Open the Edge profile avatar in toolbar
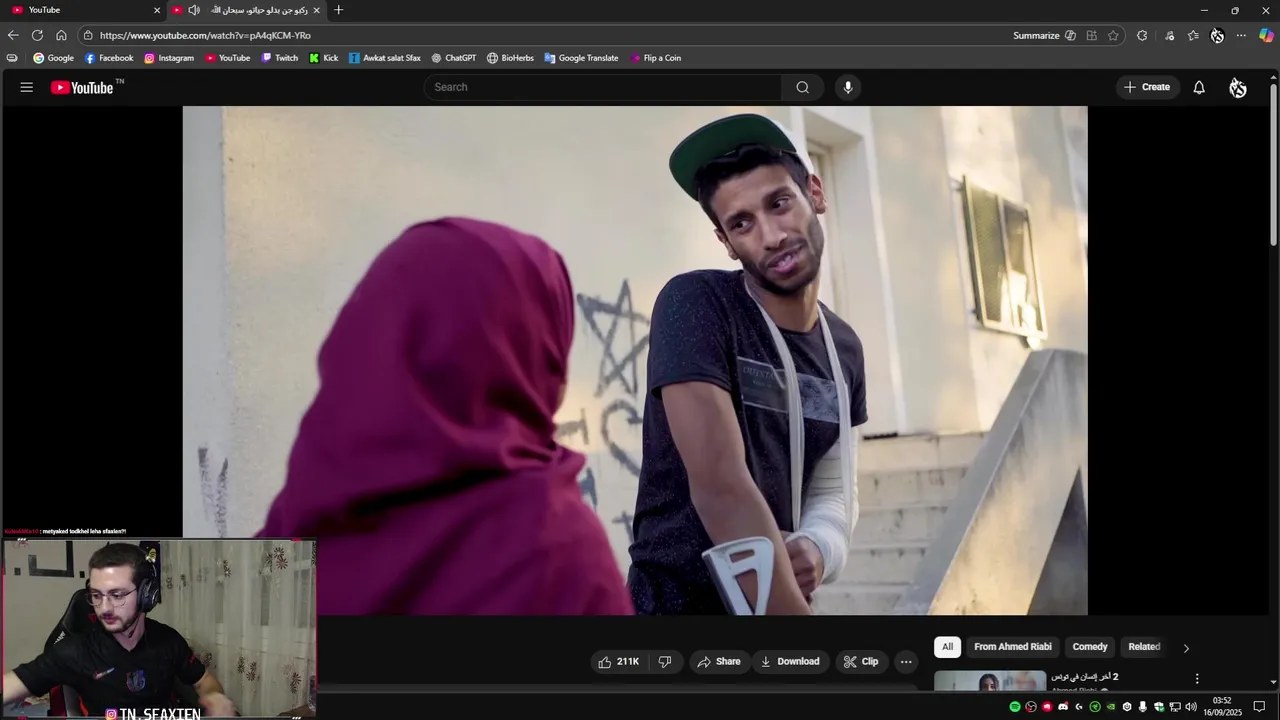This screenshot has width=1280, height=720. click(1217, 35)
